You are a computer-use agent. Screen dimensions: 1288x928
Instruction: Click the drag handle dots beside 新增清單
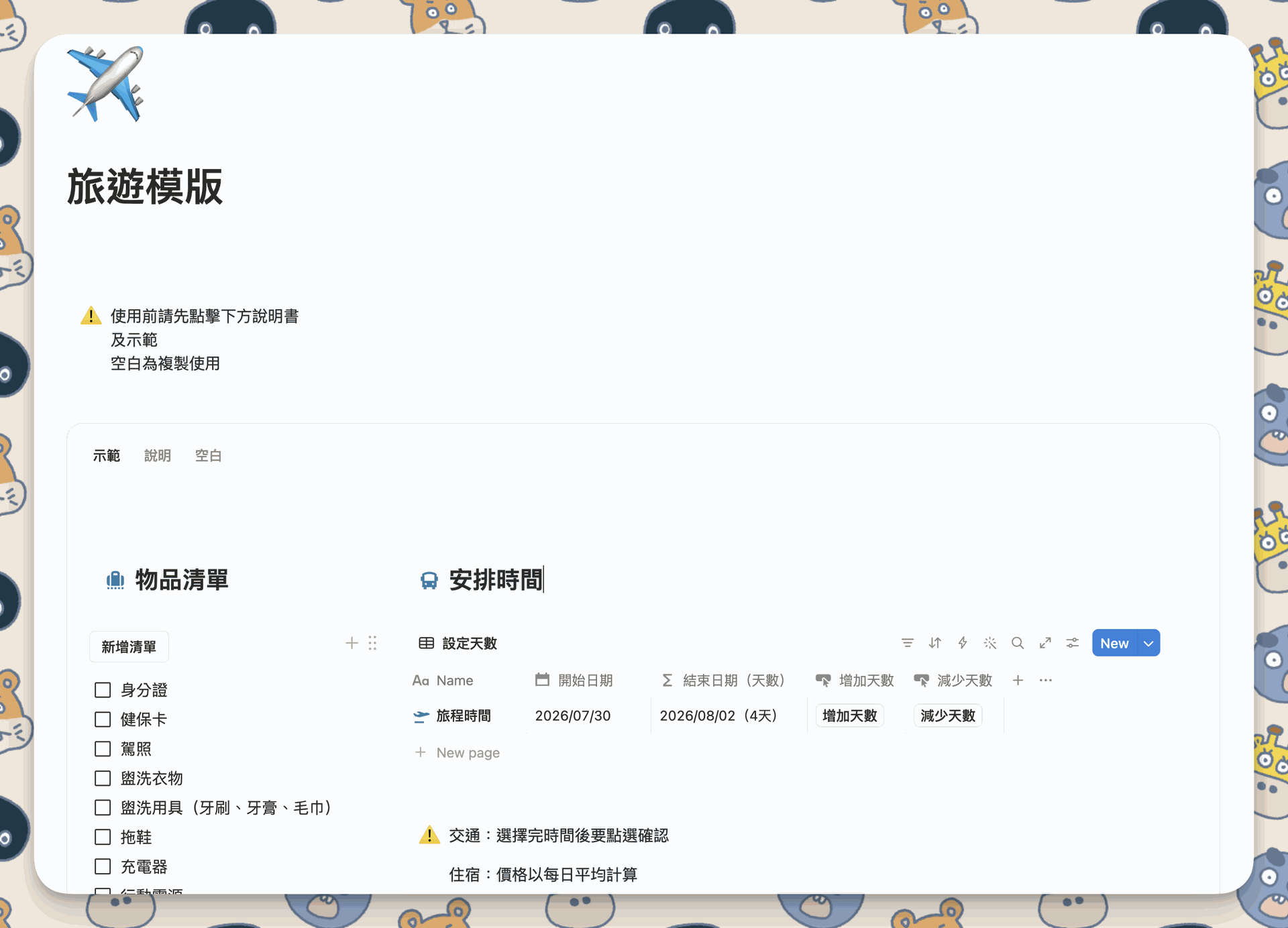click(372, 643)
